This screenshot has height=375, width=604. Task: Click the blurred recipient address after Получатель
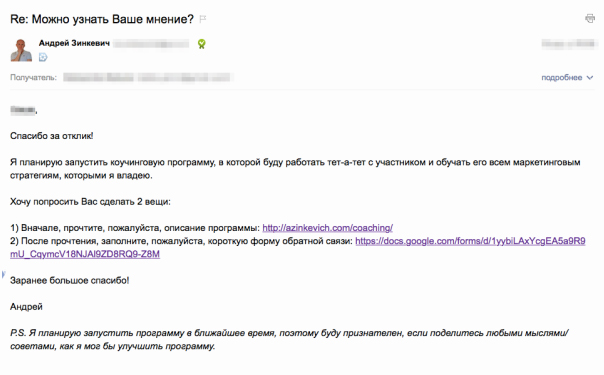tap(147, 77)
